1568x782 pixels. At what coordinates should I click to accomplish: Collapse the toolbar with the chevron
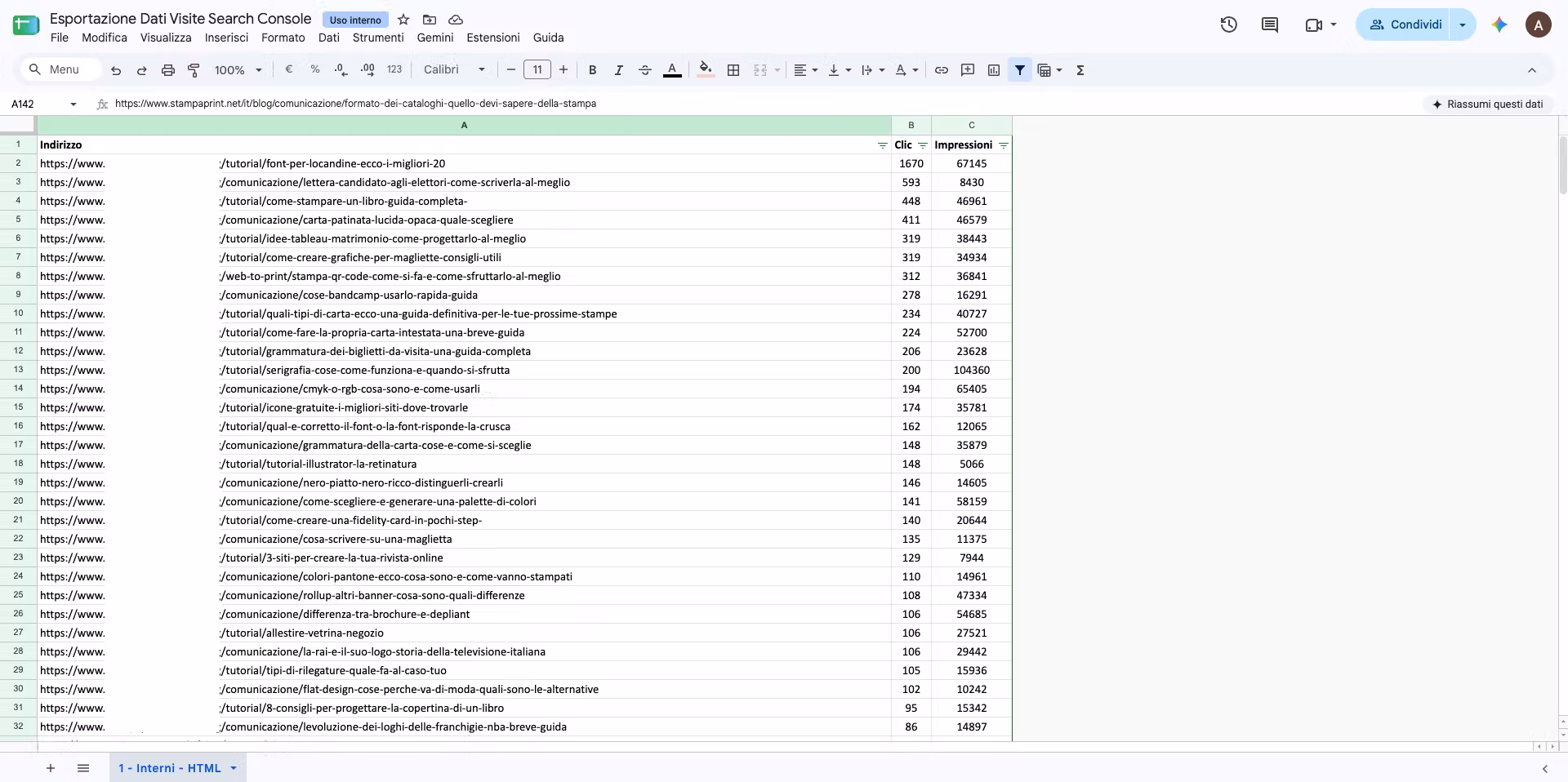click(x=1532, y=70)
